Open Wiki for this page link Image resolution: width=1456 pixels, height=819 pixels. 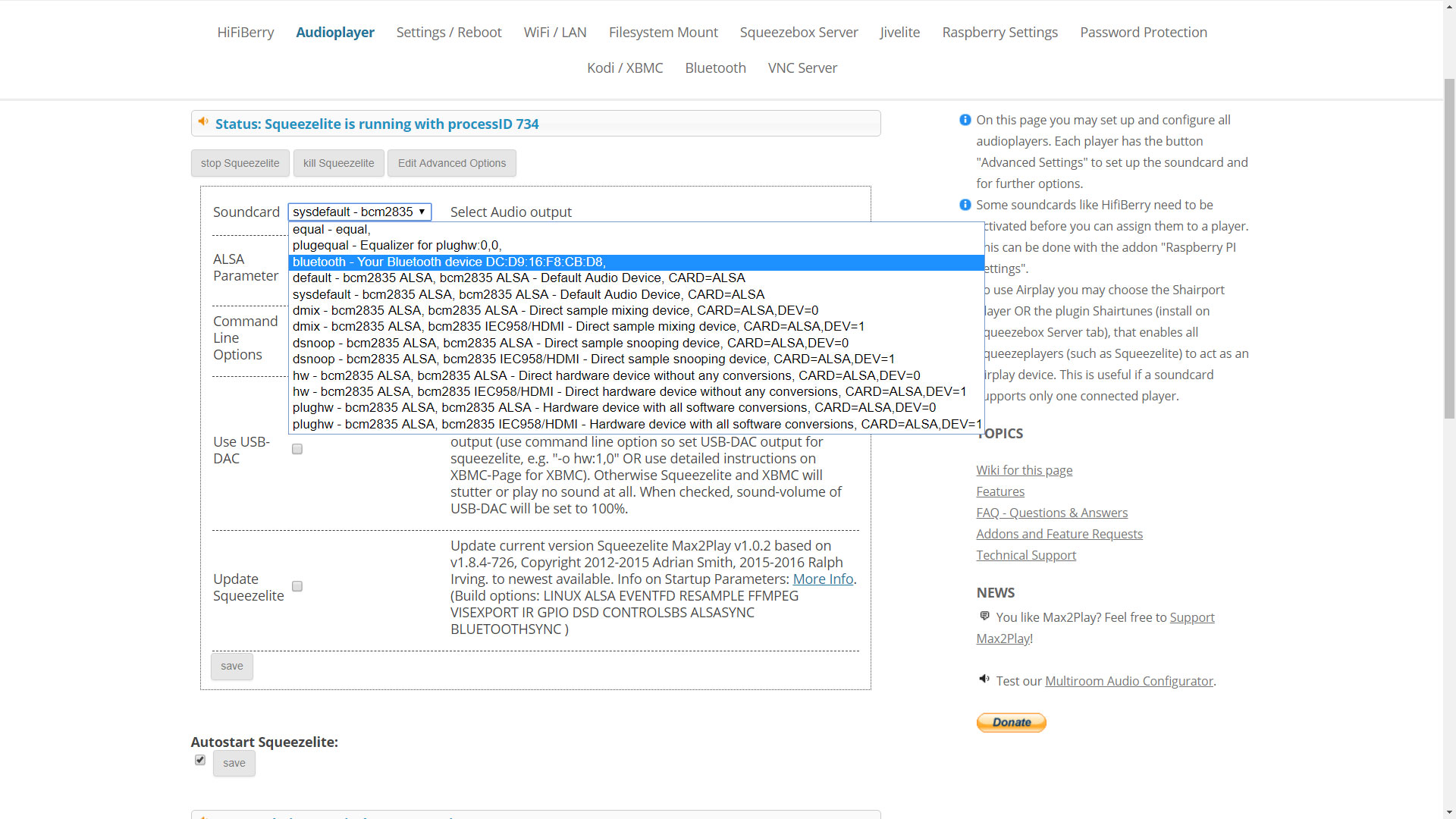pos(1025,471)
